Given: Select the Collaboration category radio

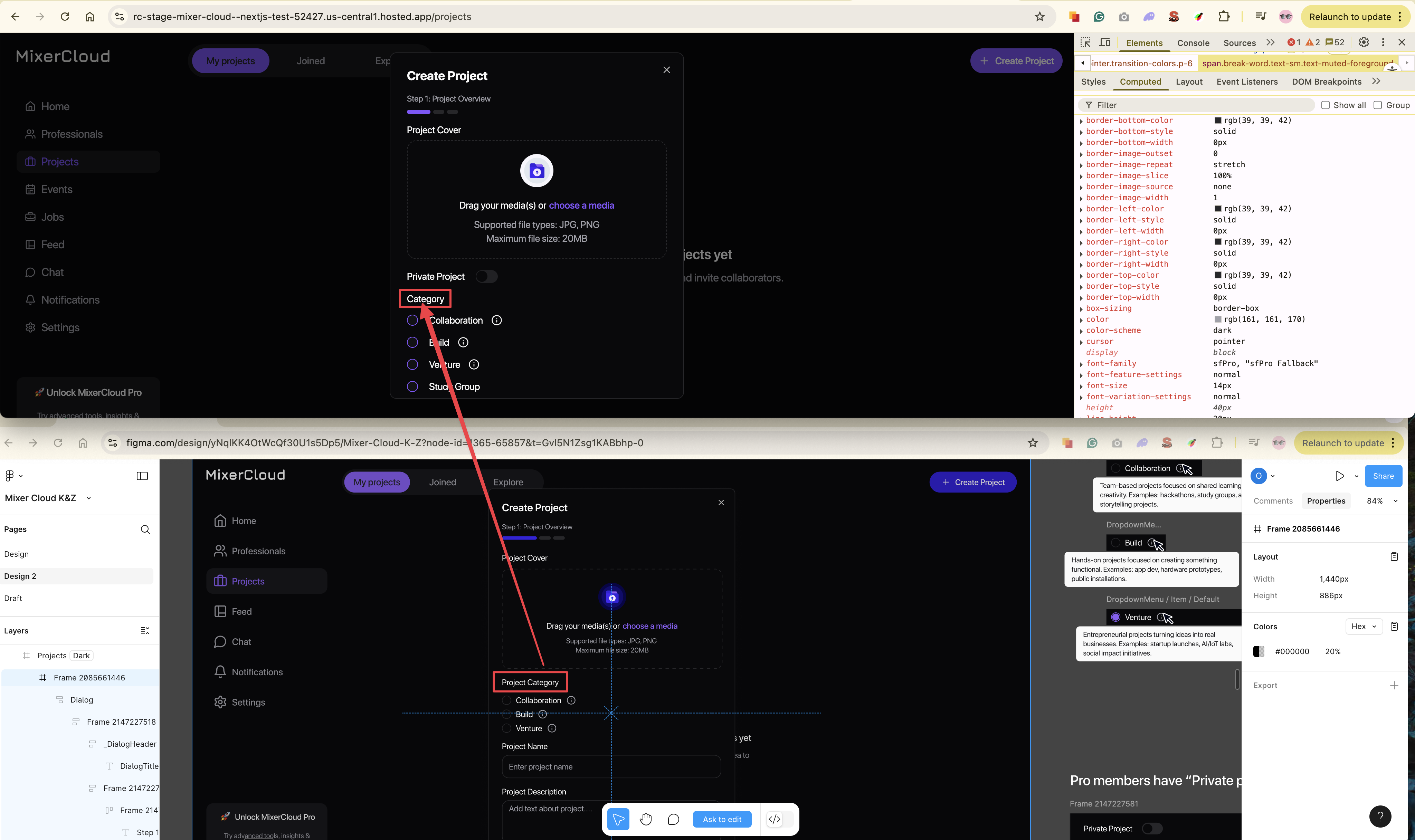Looking at the screenshot, I should click(412, 321).
